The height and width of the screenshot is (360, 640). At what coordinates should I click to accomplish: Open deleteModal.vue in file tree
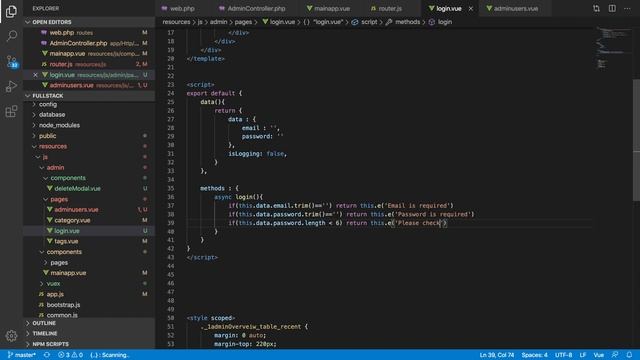[x=78, y=189]
